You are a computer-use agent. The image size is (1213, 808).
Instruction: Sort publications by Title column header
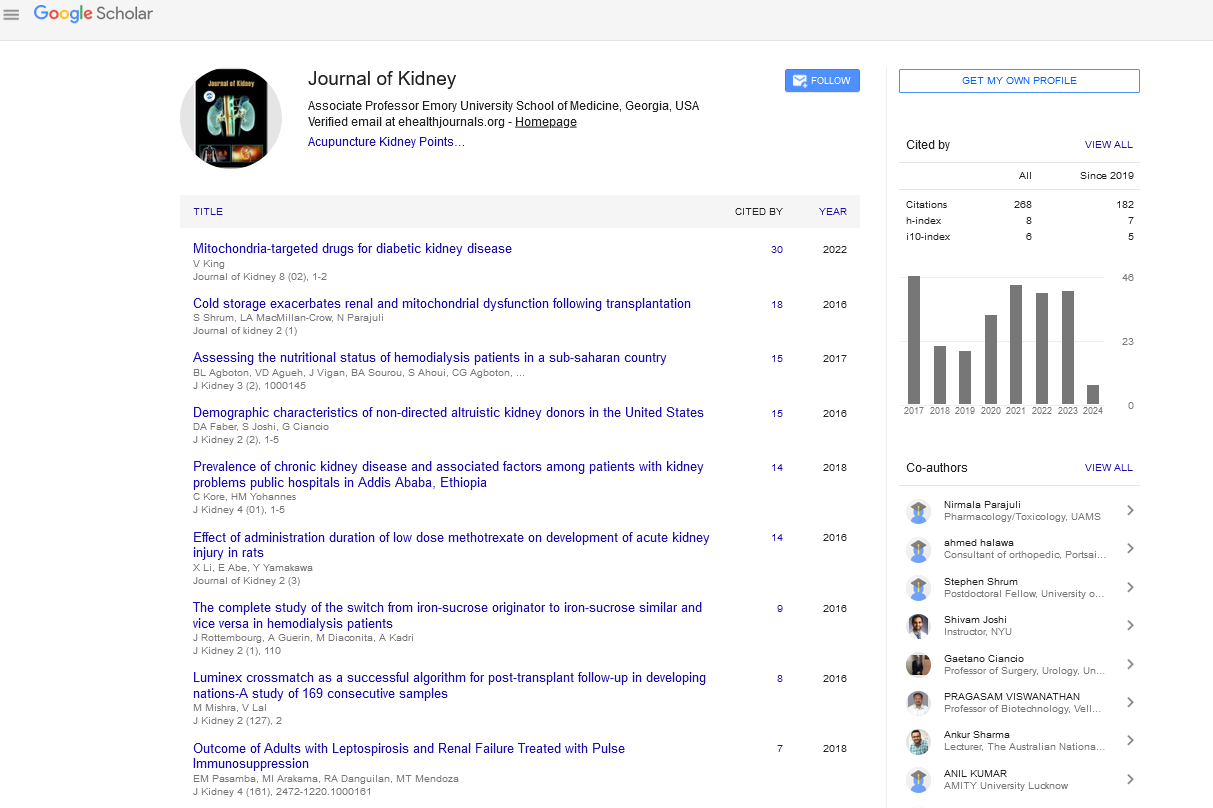[208, 212]
